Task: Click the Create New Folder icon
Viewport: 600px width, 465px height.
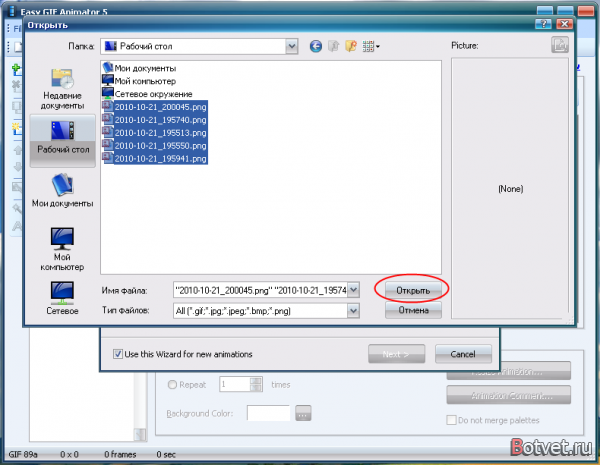Action: pos(352,46)
